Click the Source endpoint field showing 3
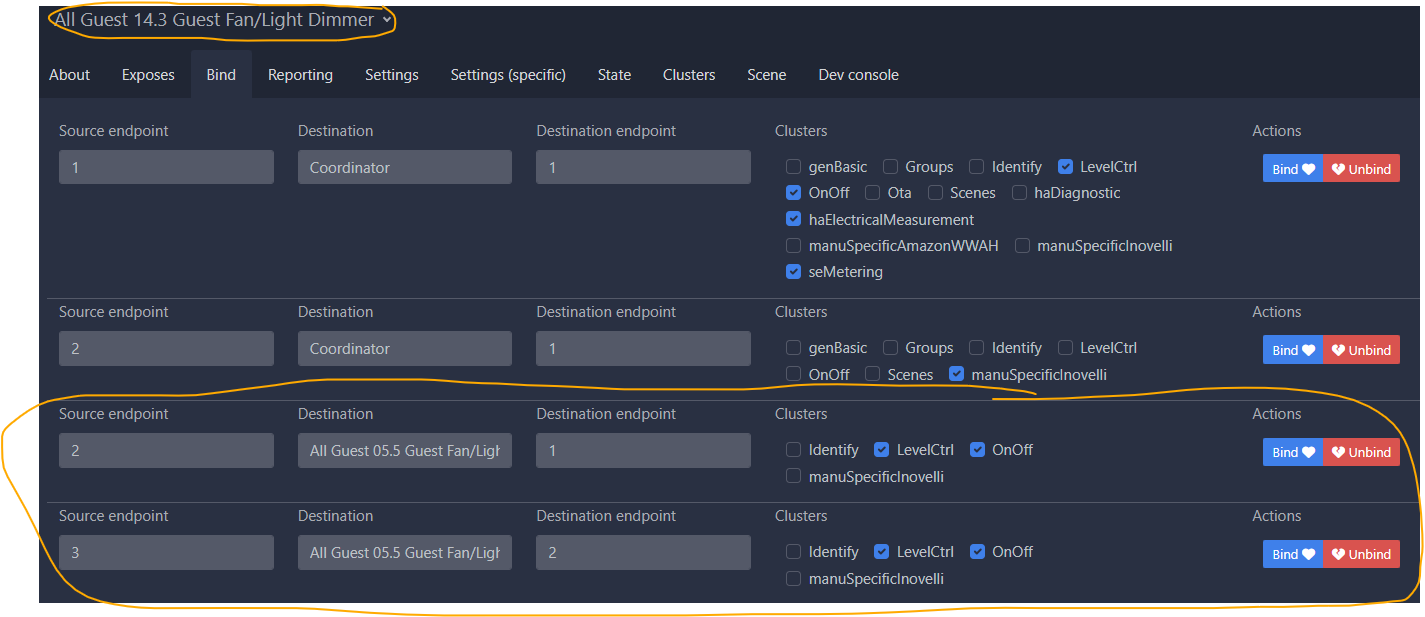1425x617 pixels. pyautogui.click(x=166, y=553)
